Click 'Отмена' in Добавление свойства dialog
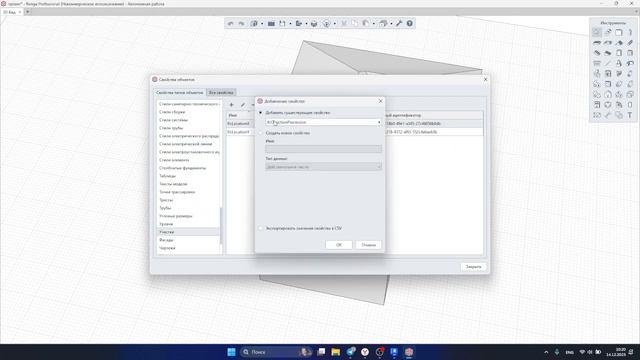 click(369, 245)
